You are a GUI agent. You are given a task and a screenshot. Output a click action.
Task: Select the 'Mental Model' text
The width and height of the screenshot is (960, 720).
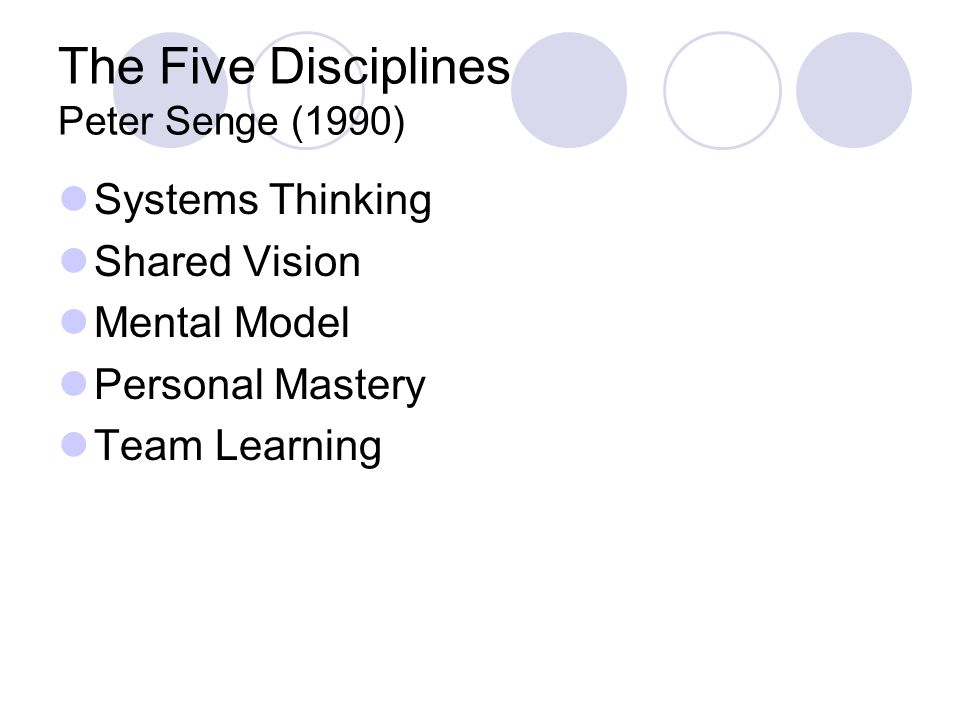pyautogui.click(x=222, y=323)
